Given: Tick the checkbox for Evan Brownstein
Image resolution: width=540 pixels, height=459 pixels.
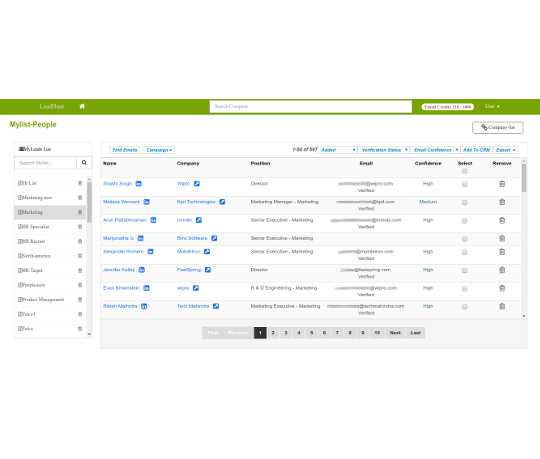Looking at the screenshot, I should [x=465, y=289].
